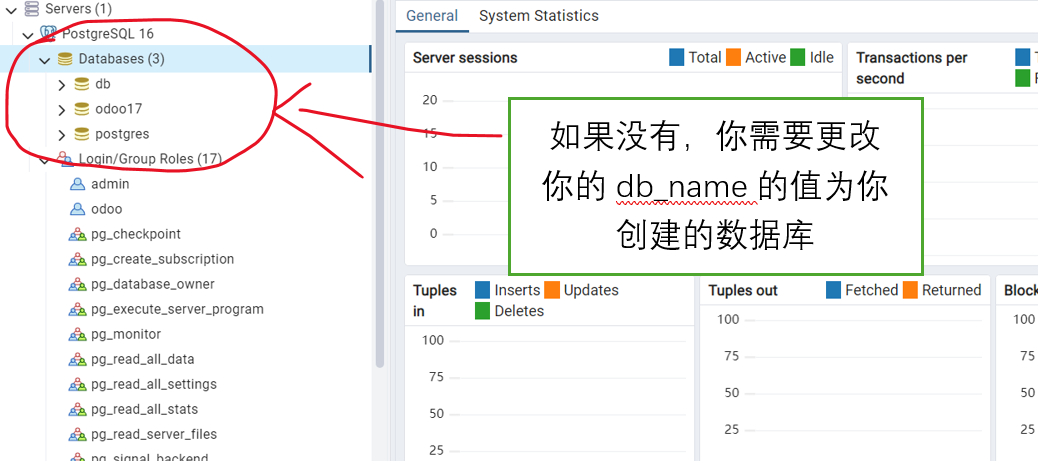Toggle the Updates legend in Tuples in
This screenshot has width=1038, height=461.
581,290
